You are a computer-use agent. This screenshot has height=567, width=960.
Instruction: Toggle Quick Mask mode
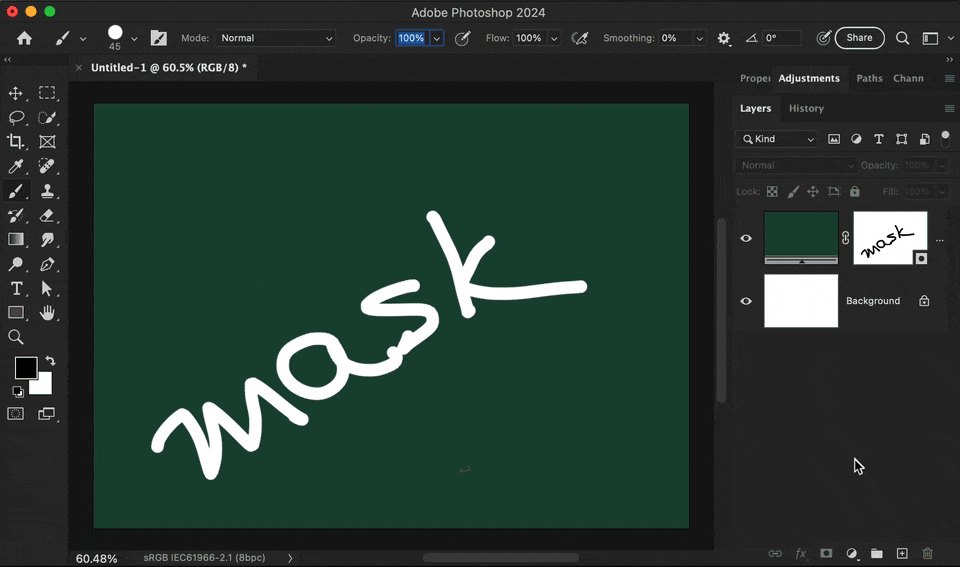[16, 414]
